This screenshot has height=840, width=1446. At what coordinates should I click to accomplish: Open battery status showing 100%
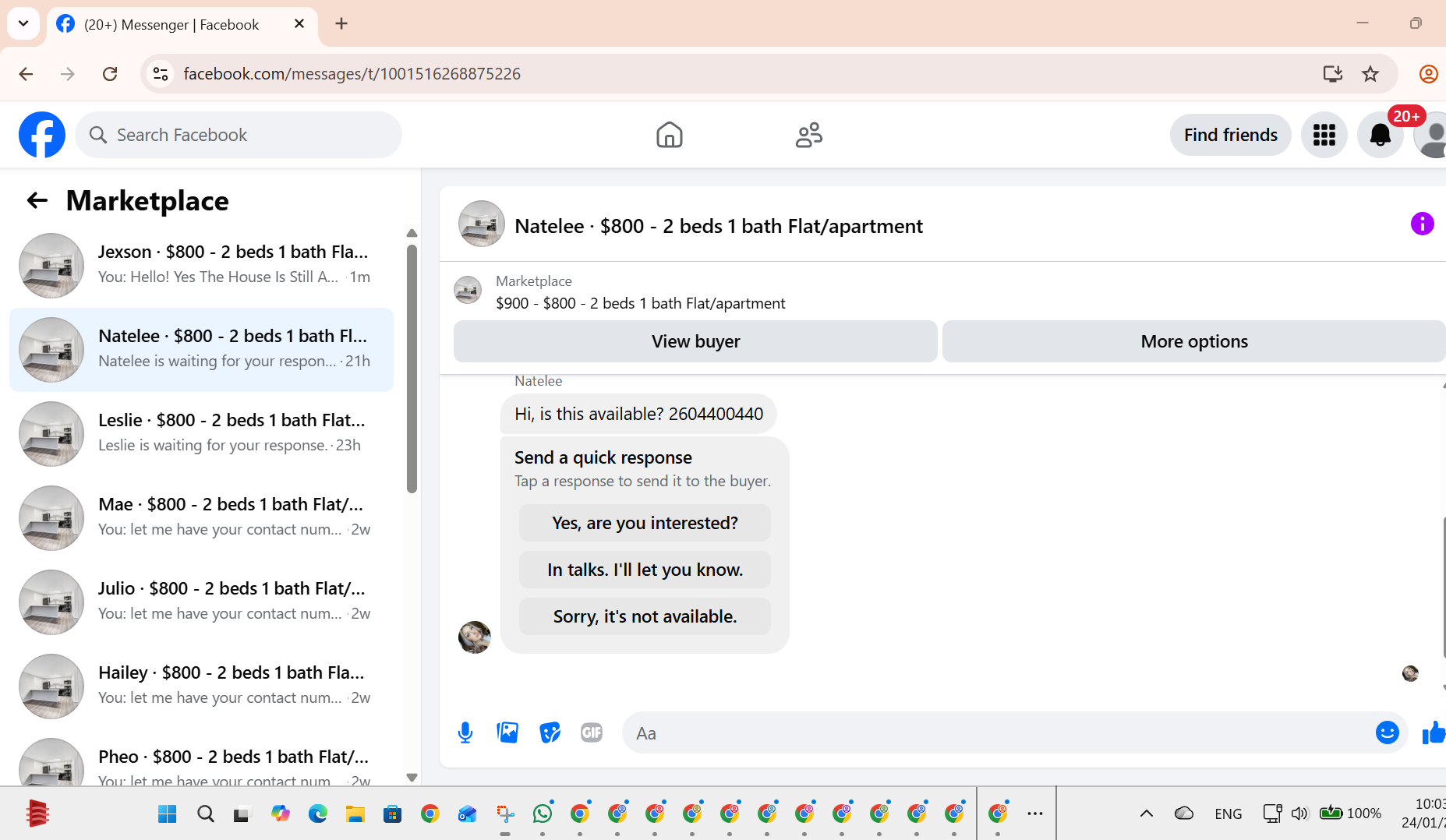1350,814
